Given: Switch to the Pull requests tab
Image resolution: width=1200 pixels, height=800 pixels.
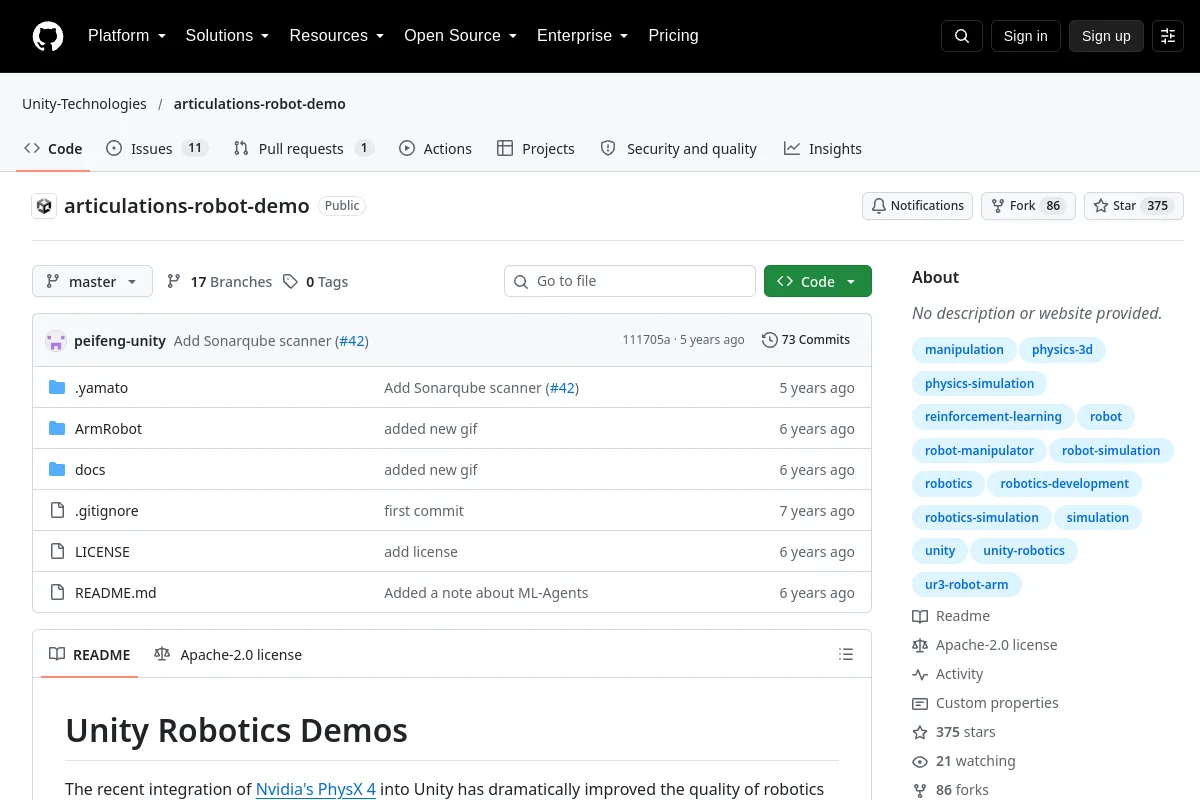Looking at the screenshot, I should click(x=303, y=148).
